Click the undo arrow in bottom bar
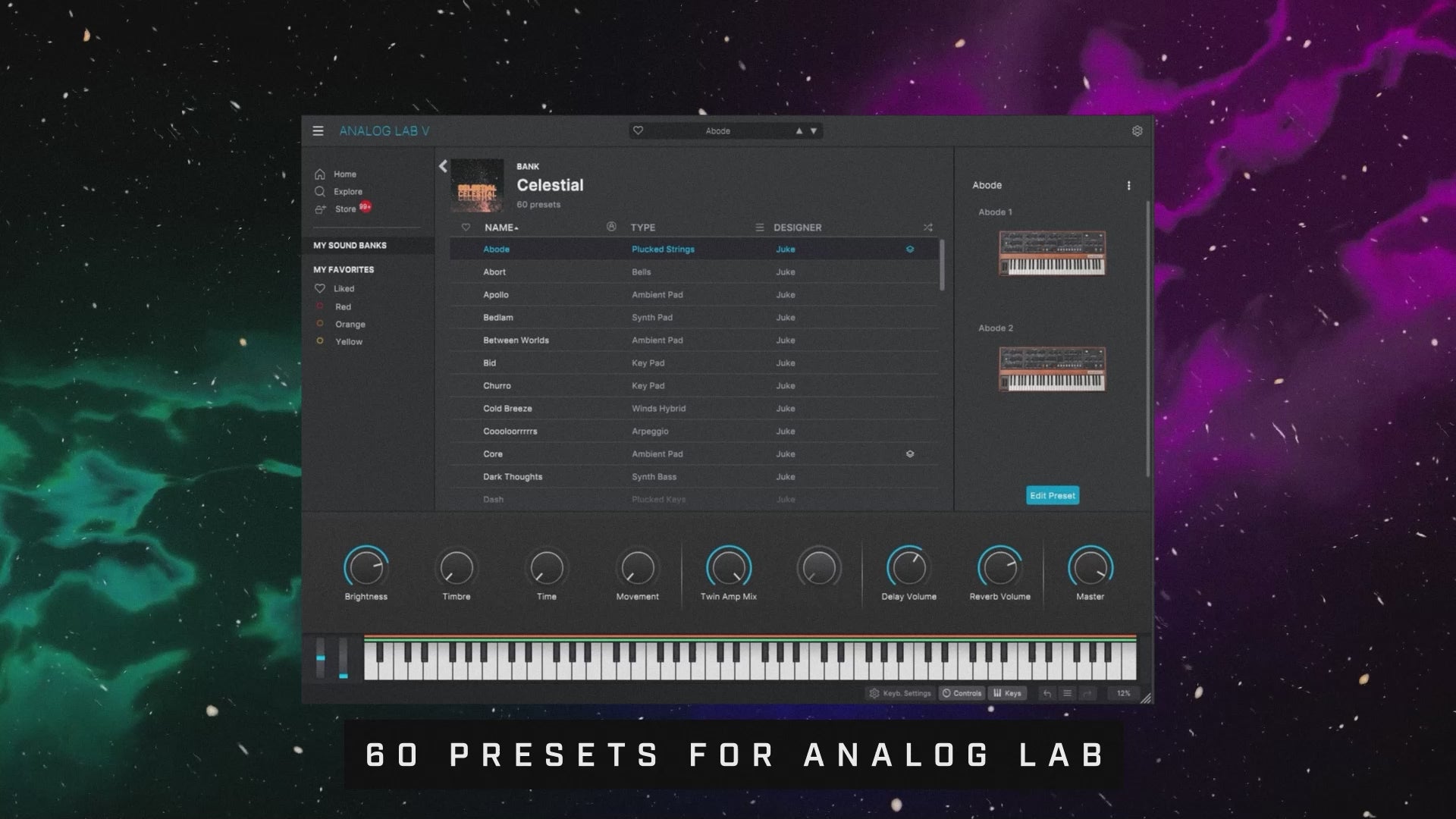This screenshot has height=819, width=1456. click(1046, 693)
